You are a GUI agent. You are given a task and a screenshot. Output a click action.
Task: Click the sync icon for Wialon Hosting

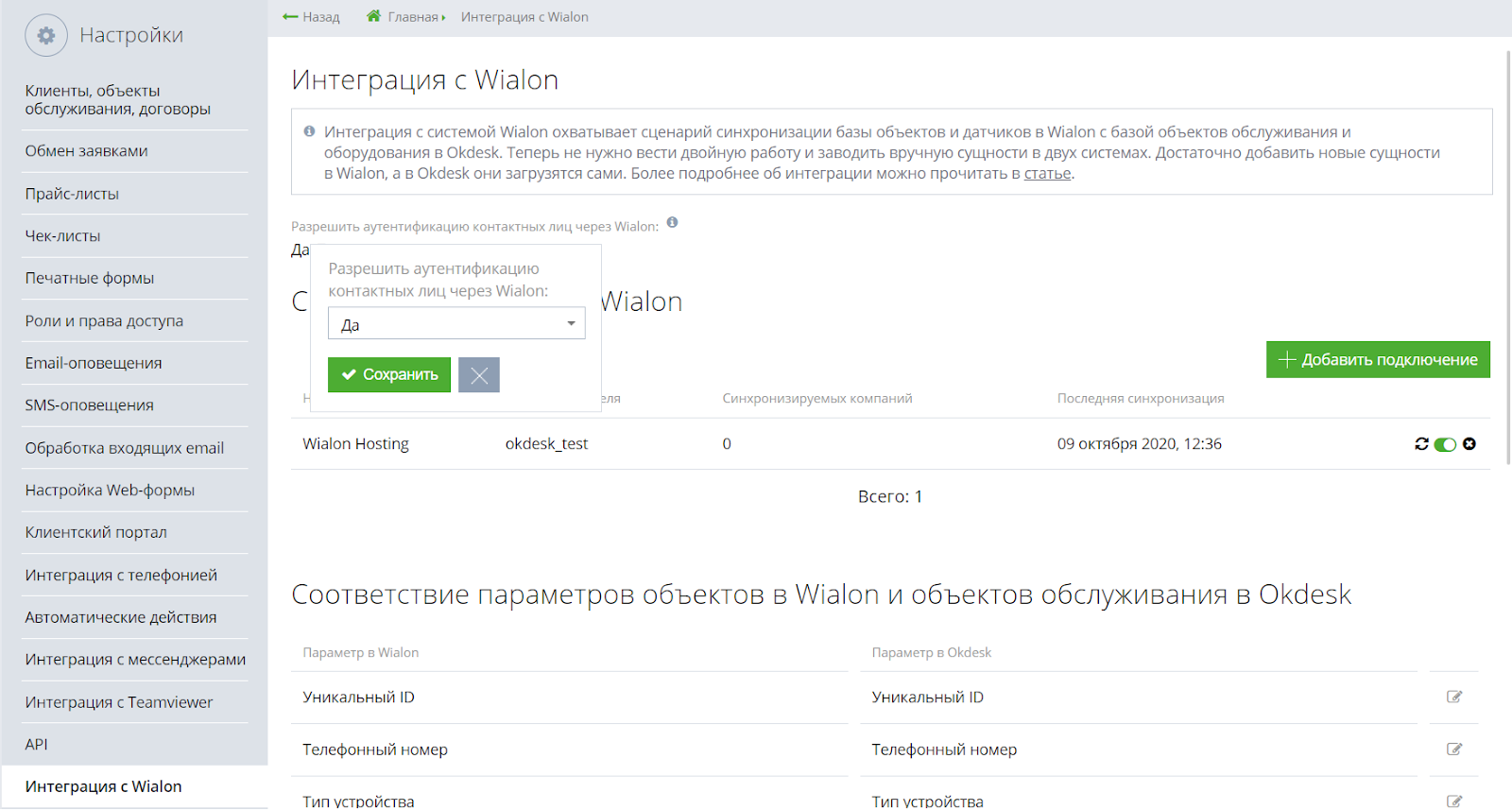[x=1421, y=444]
